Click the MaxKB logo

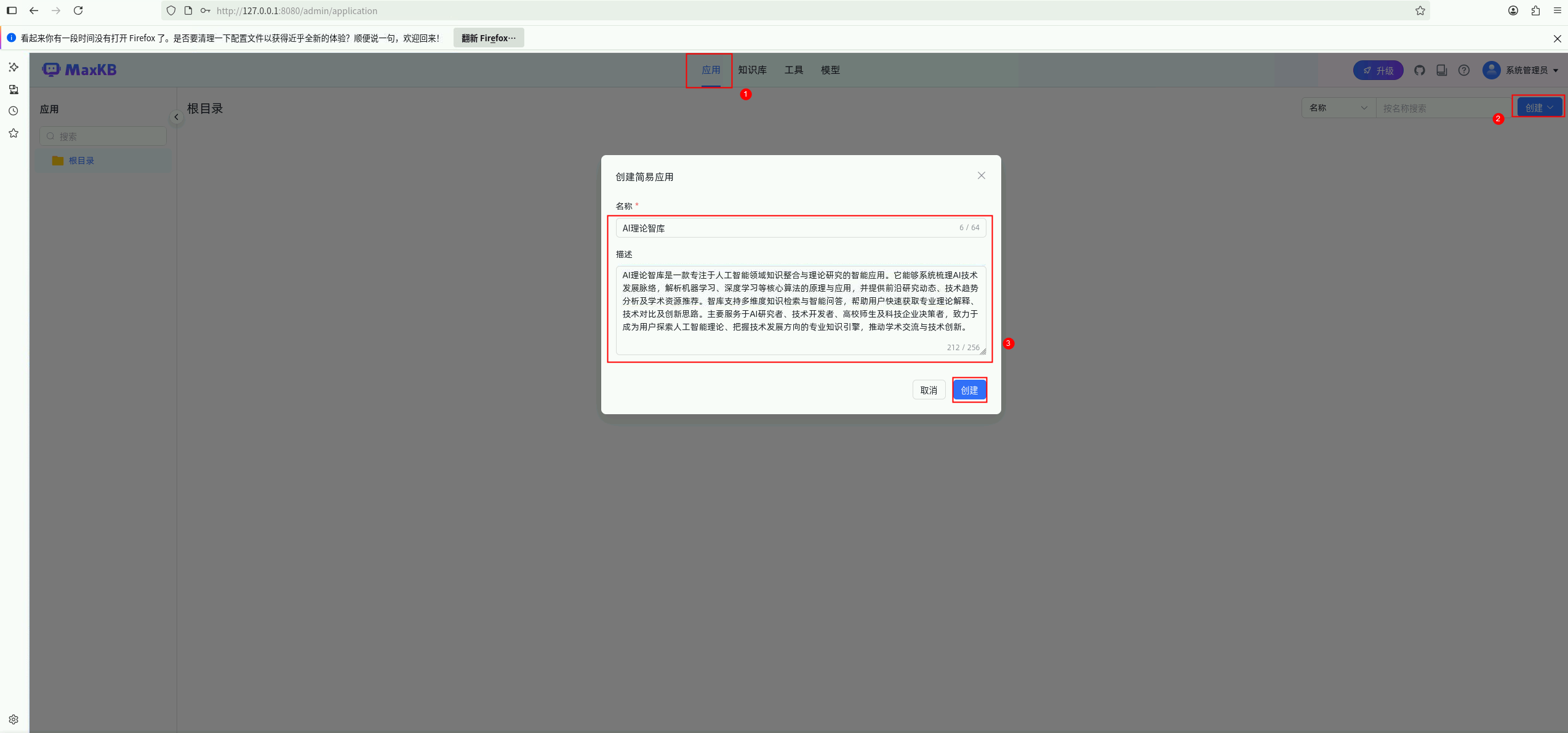point(79,70)
